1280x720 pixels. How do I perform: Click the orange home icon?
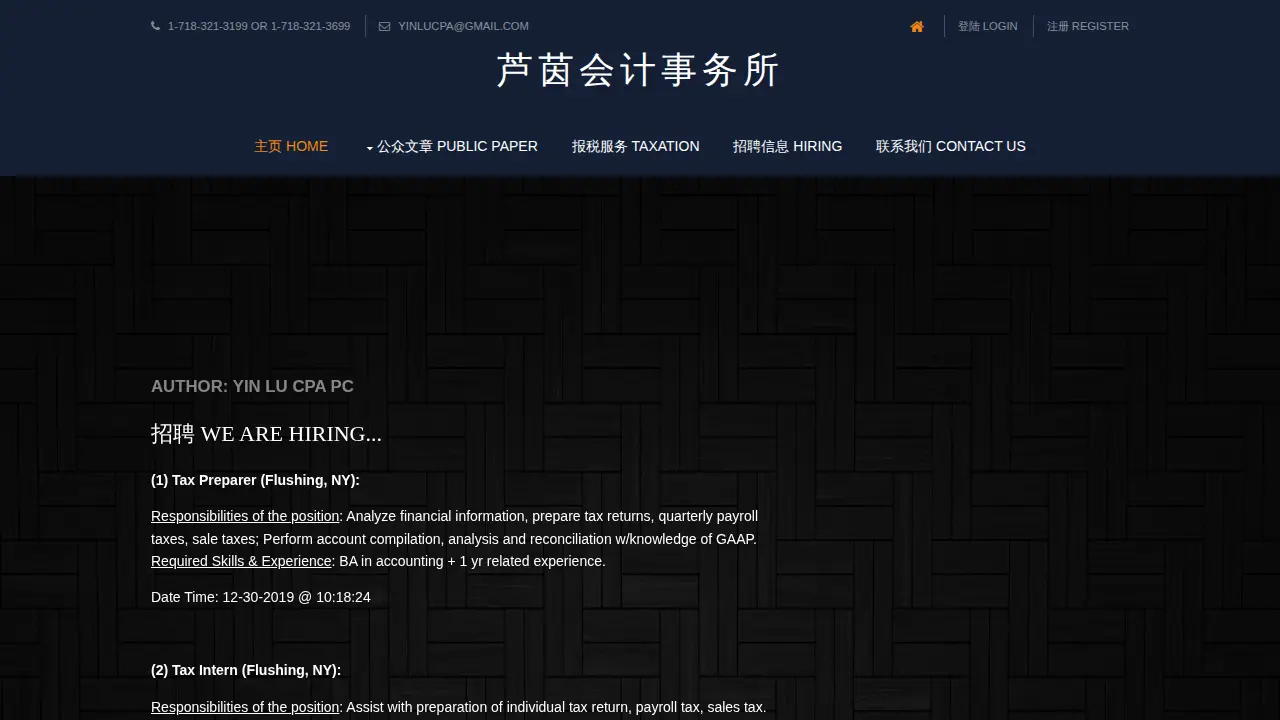pos(917,27)
